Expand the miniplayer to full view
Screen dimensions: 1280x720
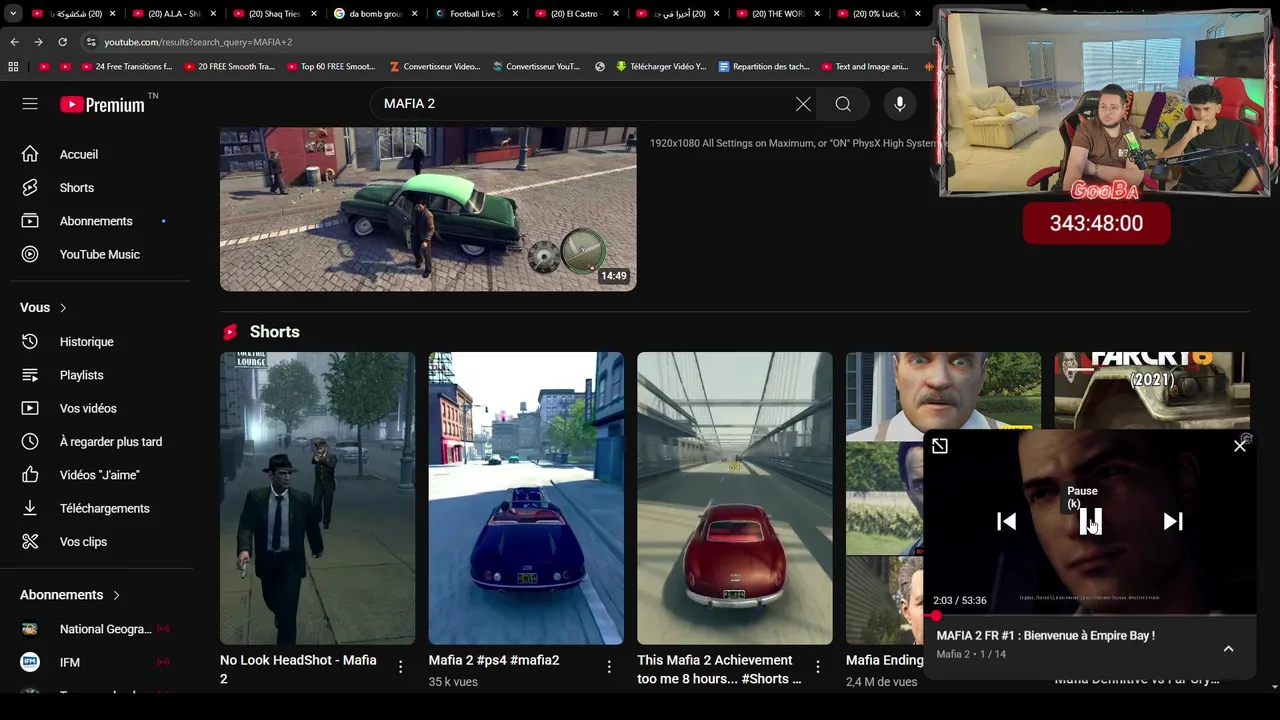pyautogui.click(x=940, y=446)
